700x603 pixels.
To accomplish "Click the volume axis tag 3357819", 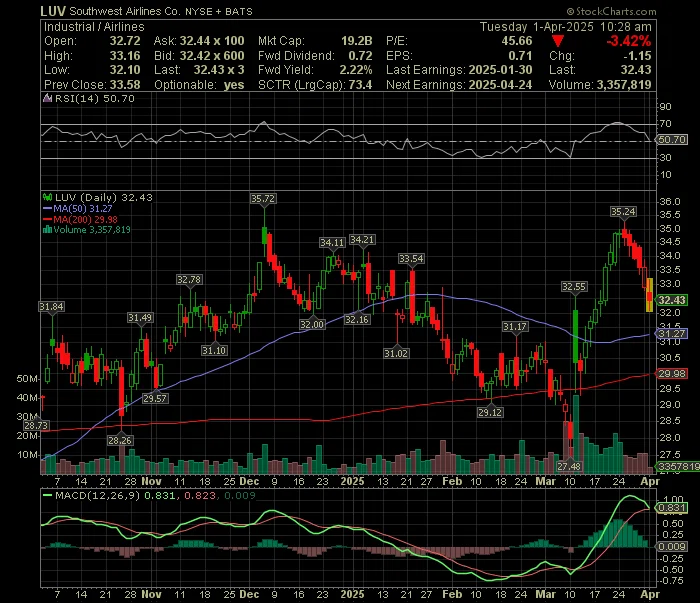I will point(679,466).
